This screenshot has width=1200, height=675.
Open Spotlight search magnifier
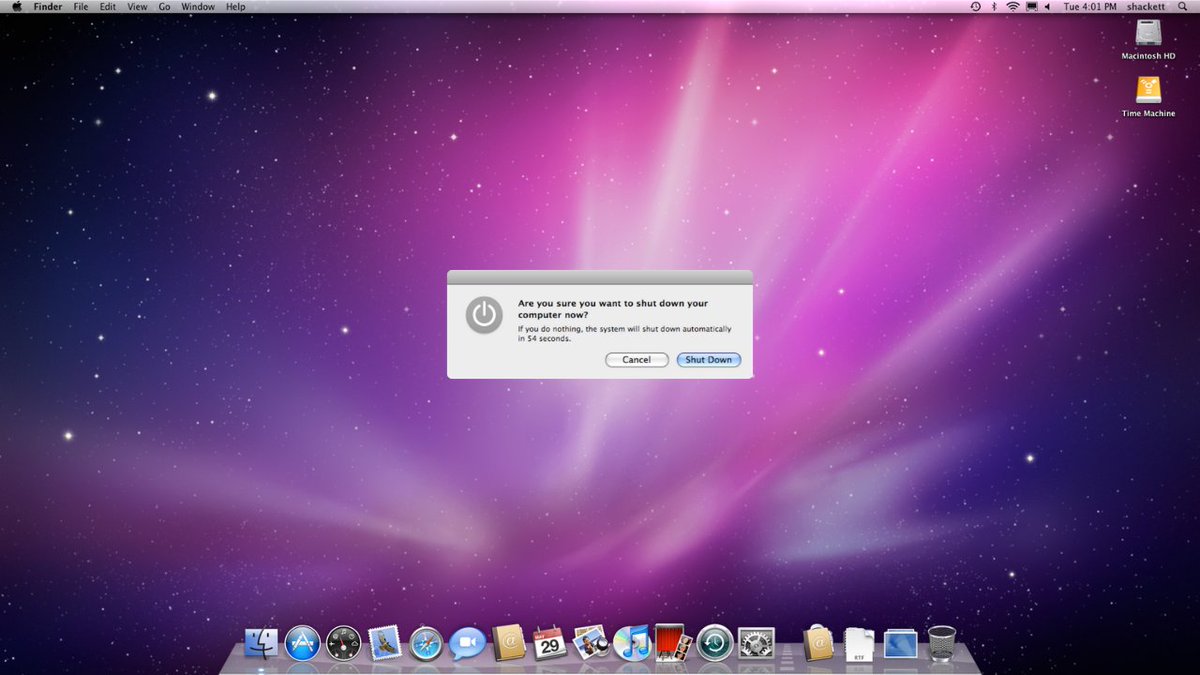[1182, 7]
